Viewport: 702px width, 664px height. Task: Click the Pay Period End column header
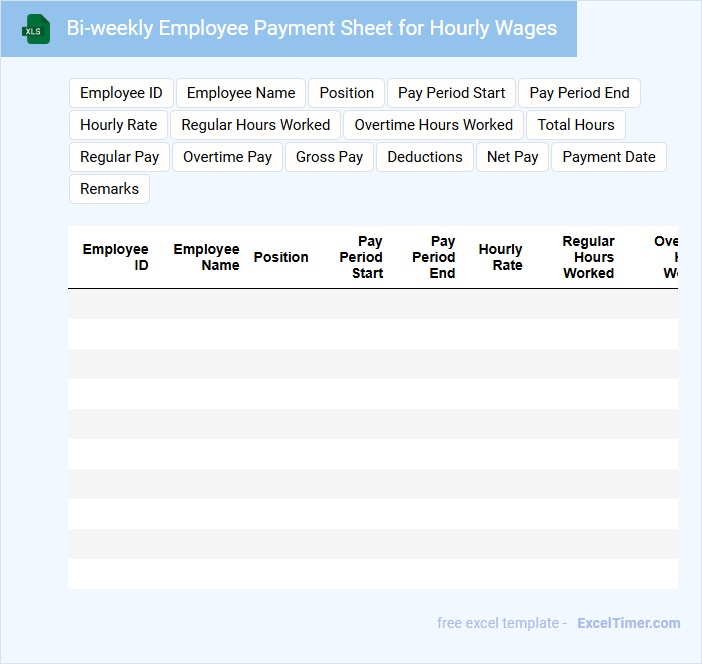(433, 257)
